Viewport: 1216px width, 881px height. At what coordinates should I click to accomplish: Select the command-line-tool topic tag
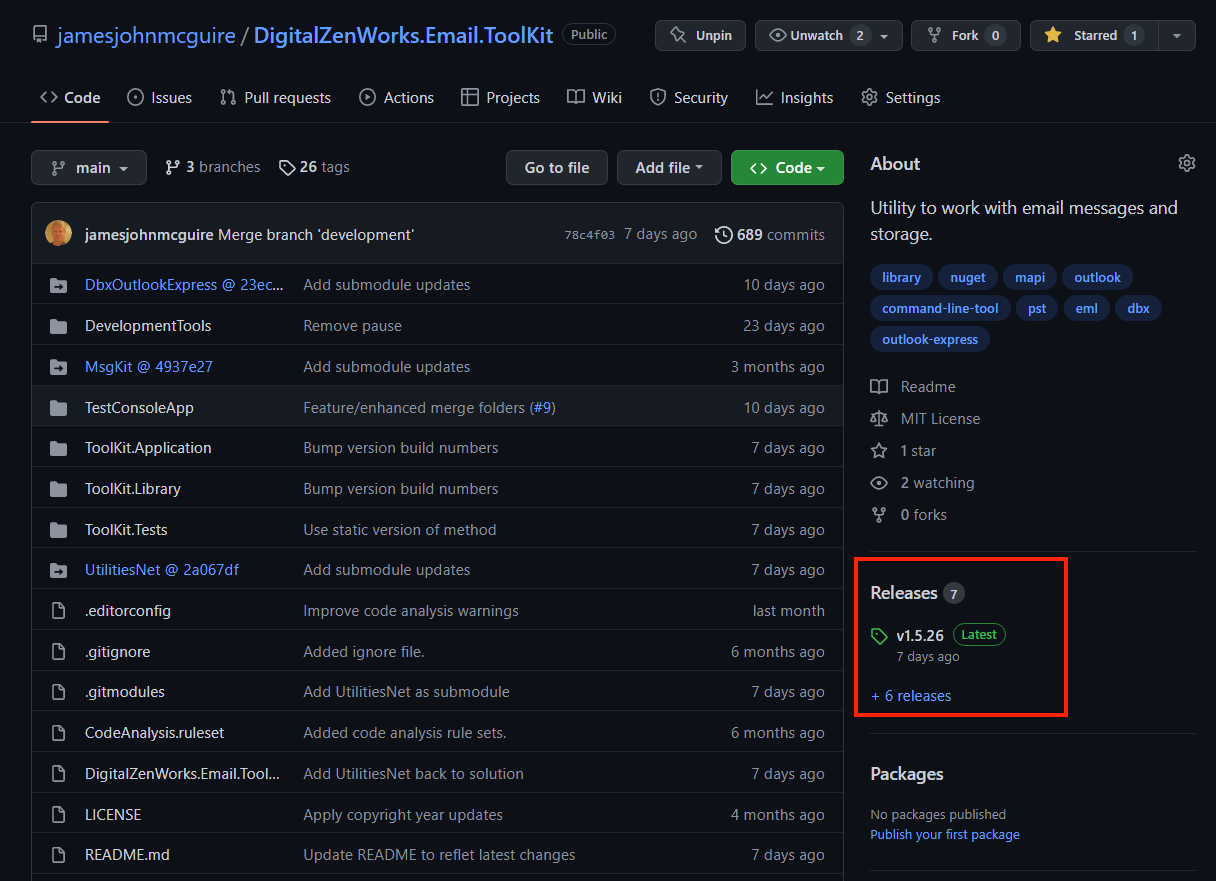tap(940, 308)
